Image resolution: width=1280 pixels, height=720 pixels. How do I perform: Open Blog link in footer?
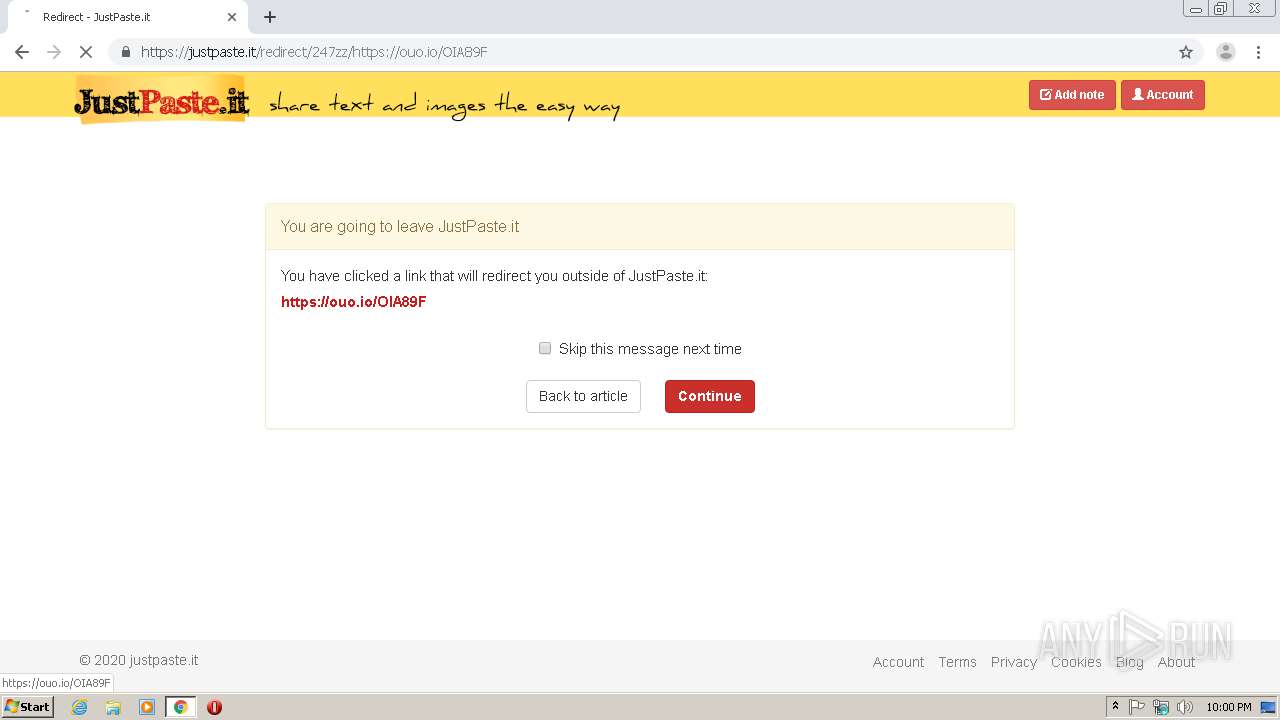point(1129,662)
